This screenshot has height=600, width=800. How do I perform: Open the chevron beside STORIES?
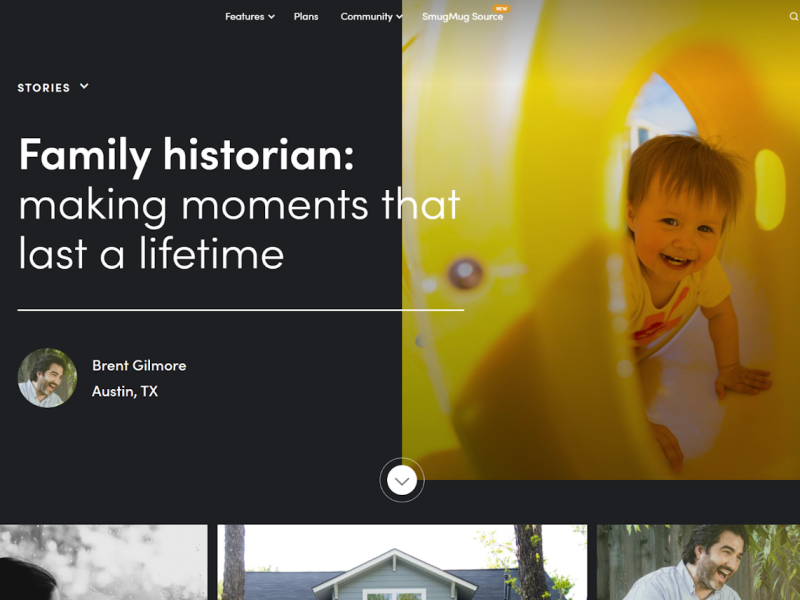click(84, 86)
